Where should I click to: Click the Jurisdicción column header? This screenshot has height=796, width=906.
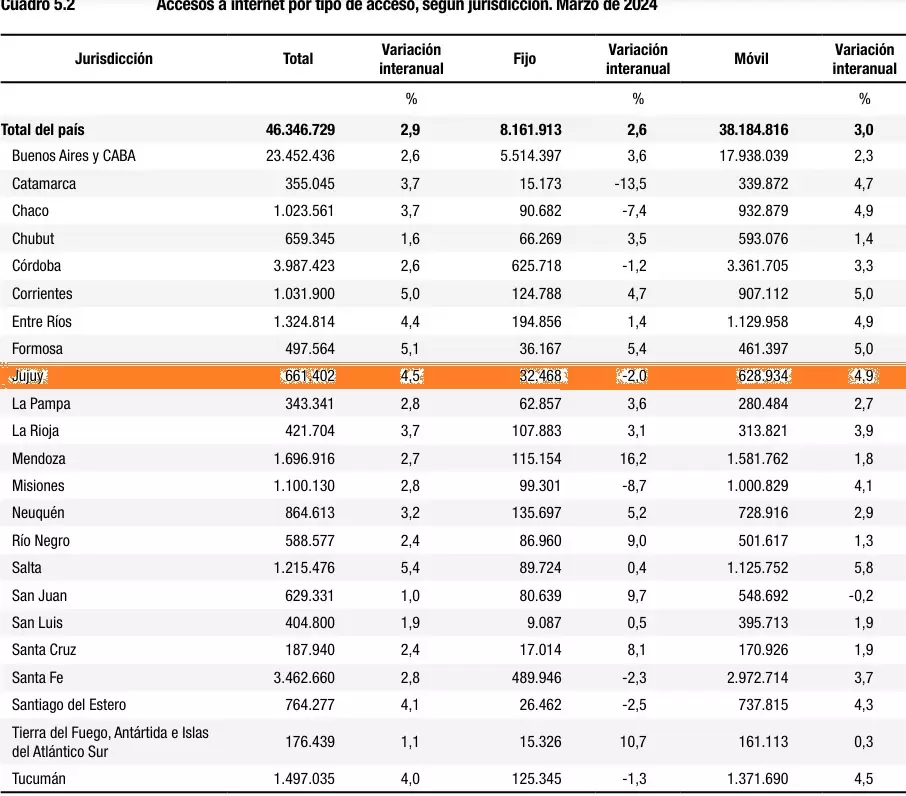(x=114, y=58)
